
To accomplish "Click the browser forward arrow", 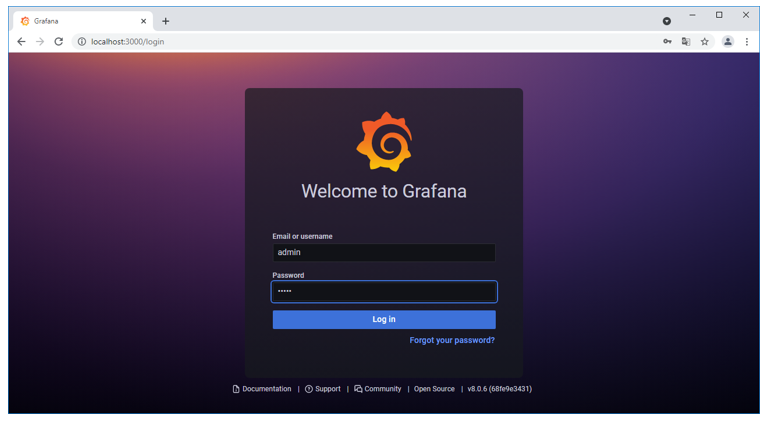I will 40,42.
